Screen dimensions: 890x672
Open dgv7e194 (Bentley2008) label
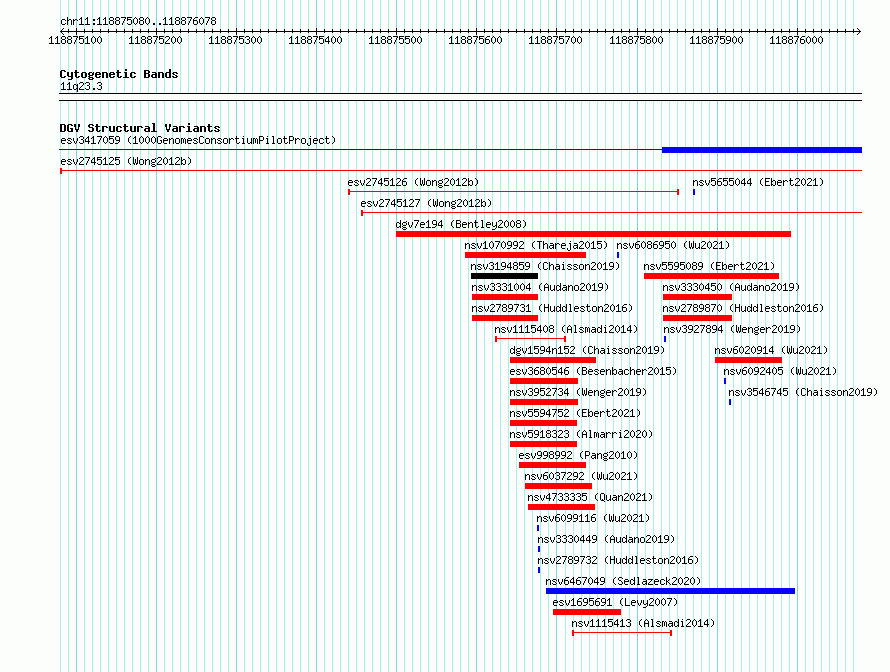(x=461, y=224)
